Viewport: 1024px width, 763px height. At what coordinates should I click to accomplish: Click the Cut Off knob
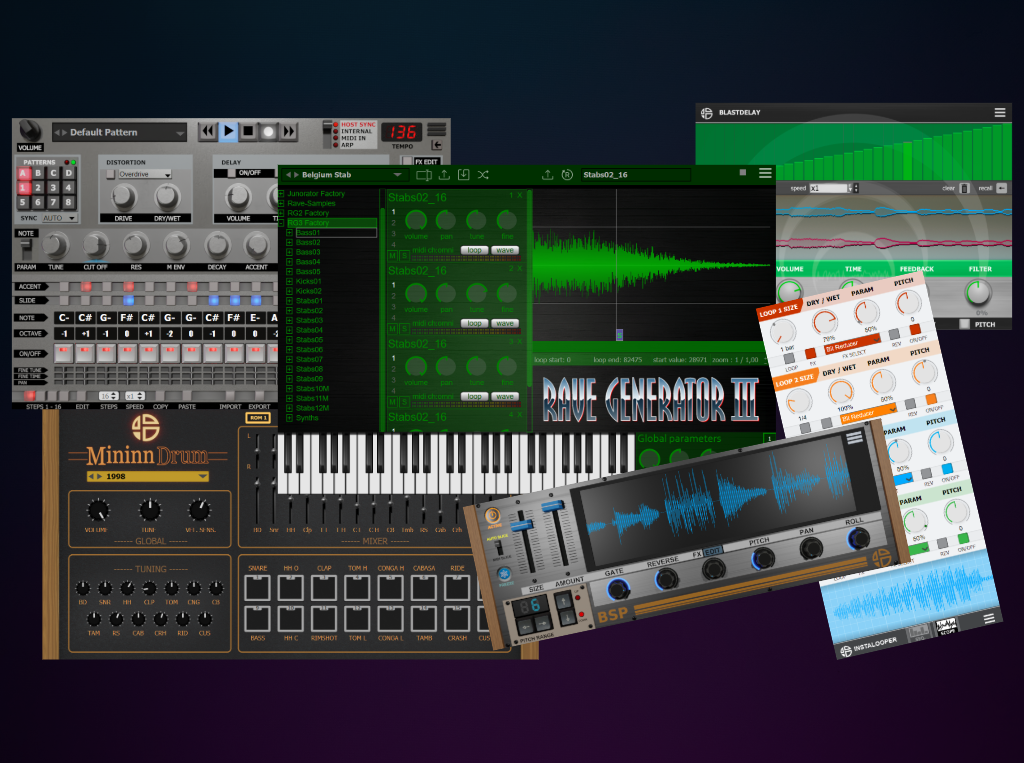pyautogui.click(x=96, y=245)
